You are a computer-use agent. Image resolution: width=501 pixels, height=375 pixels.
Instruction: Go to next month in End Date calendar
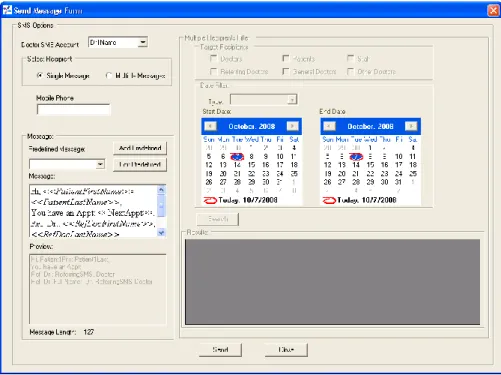(x=411, y=126)
